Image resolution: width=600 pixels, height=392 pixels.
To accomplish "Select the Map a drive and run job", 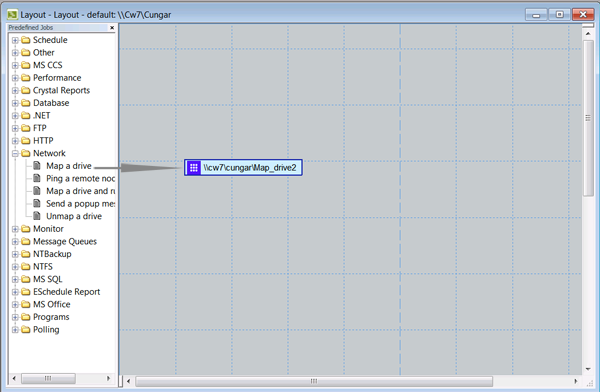I will pos(80,191).
